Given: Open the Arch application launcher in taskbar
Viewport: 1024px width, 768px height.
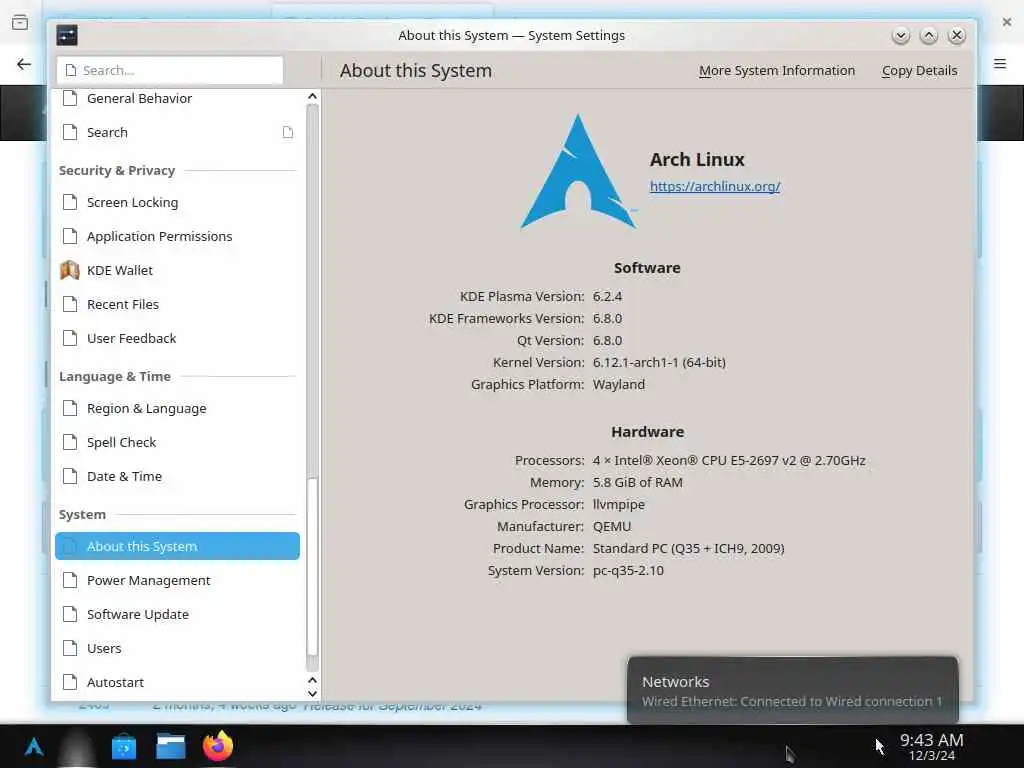Looking at the screenshot, I should 34,746.
